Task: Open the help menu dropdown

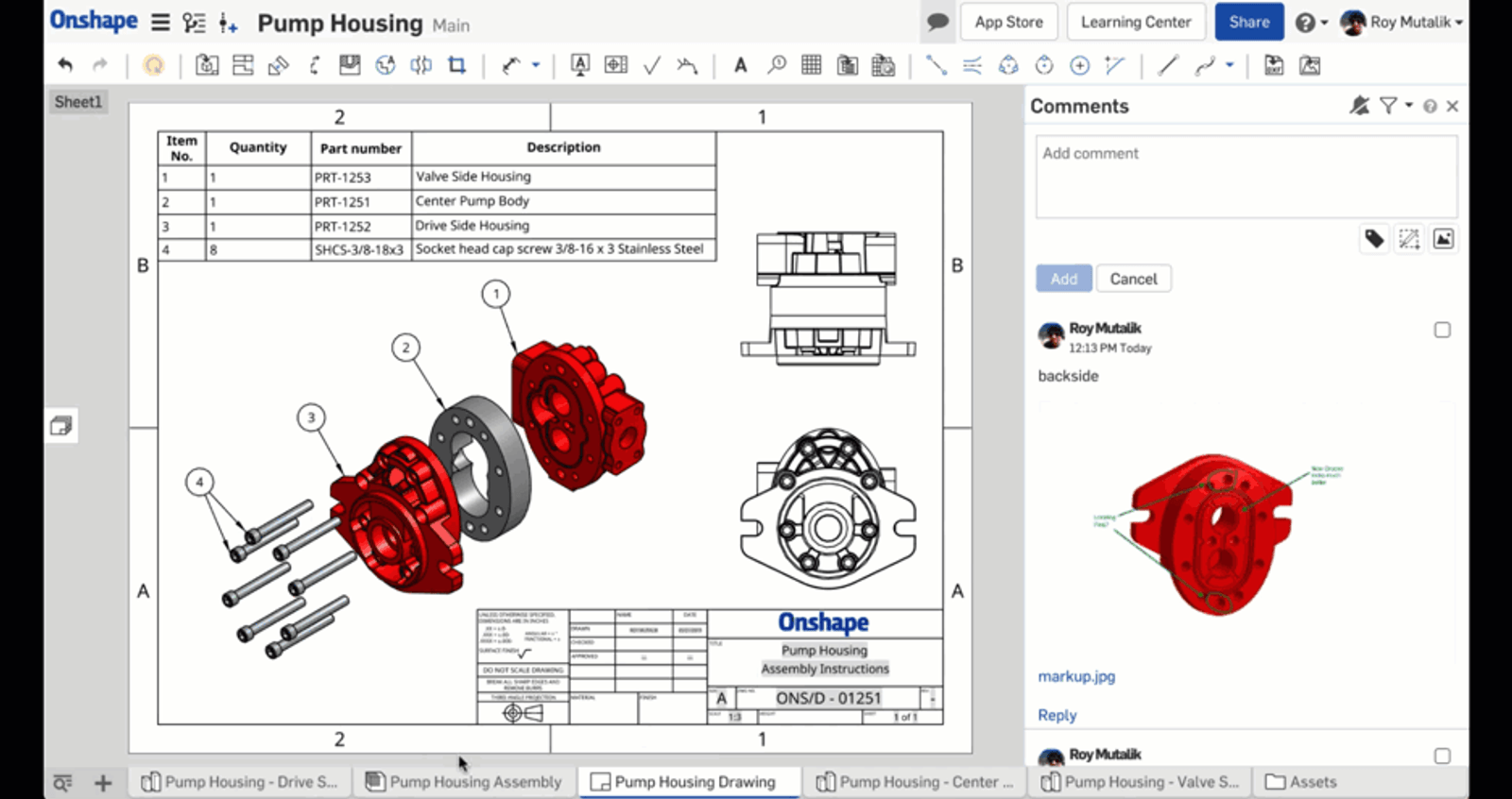Action: [1310, 22]
